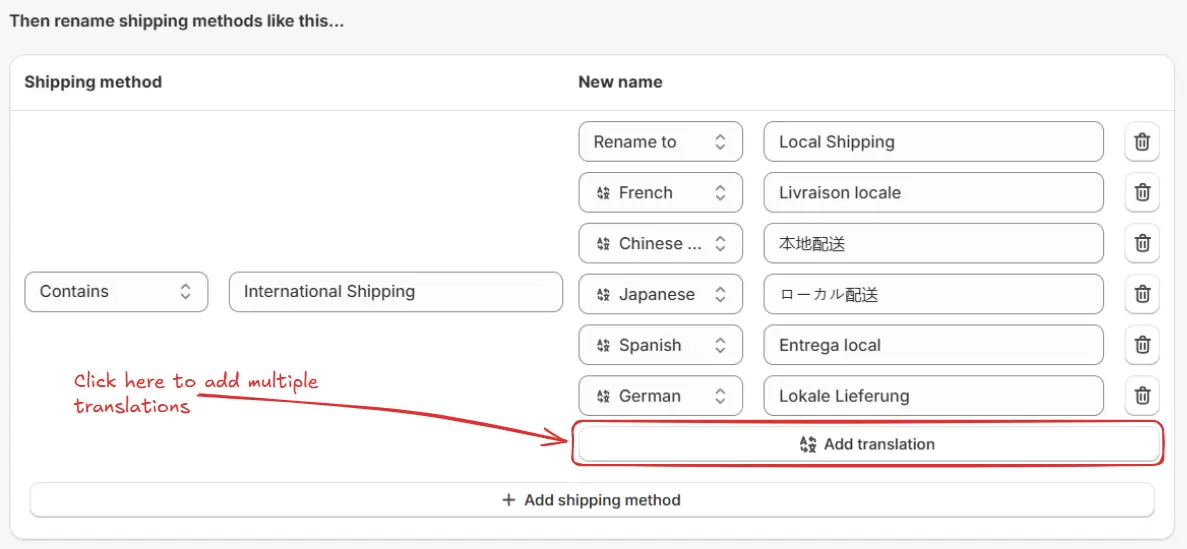The image size is (1187, 549).
Task: Open the Rename to dropdown
Action: click(660, 142)
